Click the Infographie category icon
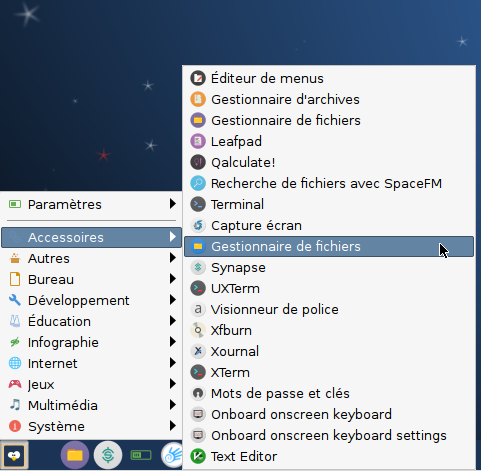 (15, 342)
